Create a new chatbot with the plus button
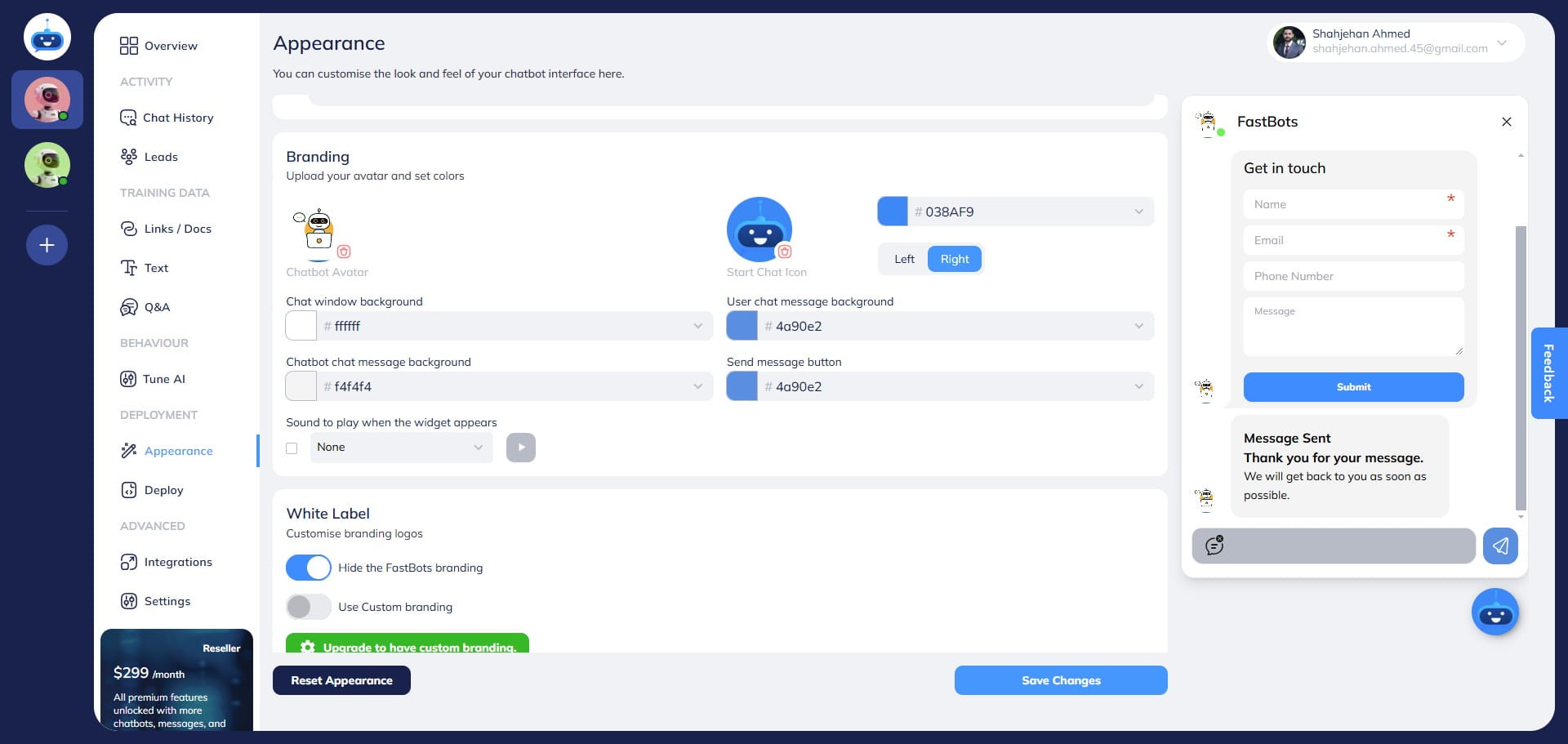This screenshot has height=744, width=1568. pyautogui.click(x=47, y=244)
